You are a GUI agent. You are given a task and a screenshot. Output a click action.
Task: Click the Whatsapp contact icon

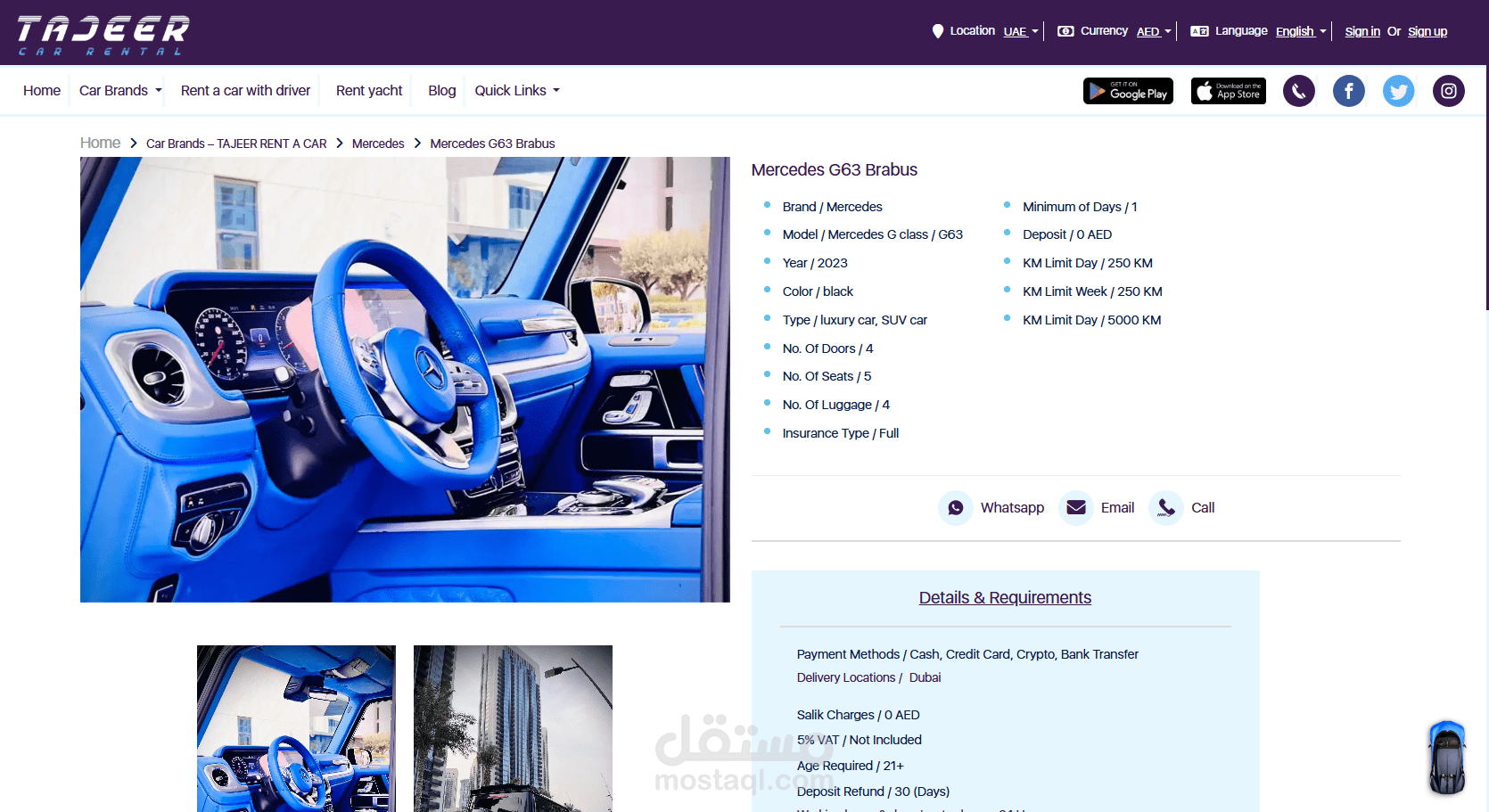pyautogui.click(x=956, y=508)
